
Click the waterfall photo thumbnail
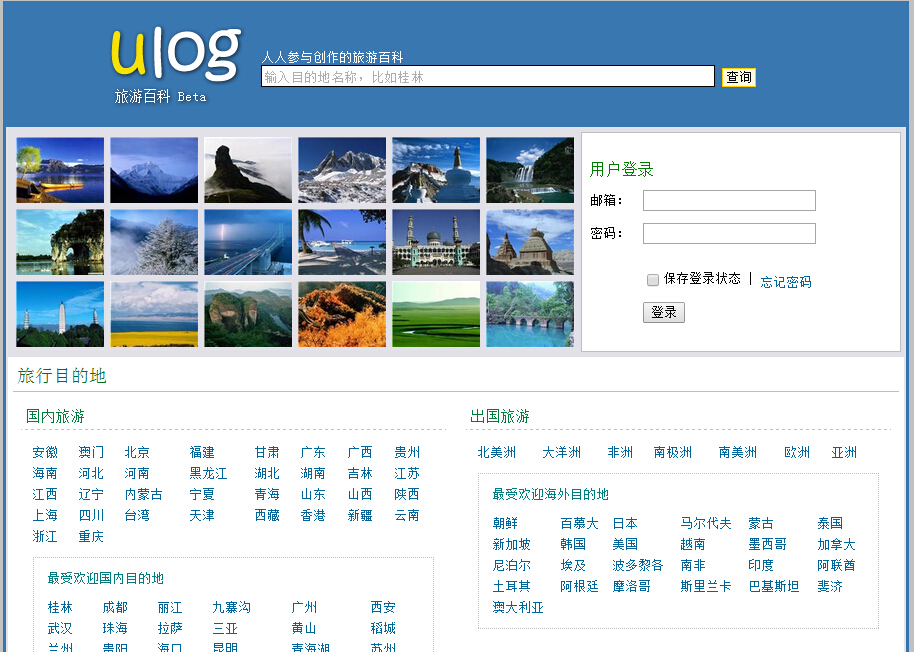(x=531, y=170)
